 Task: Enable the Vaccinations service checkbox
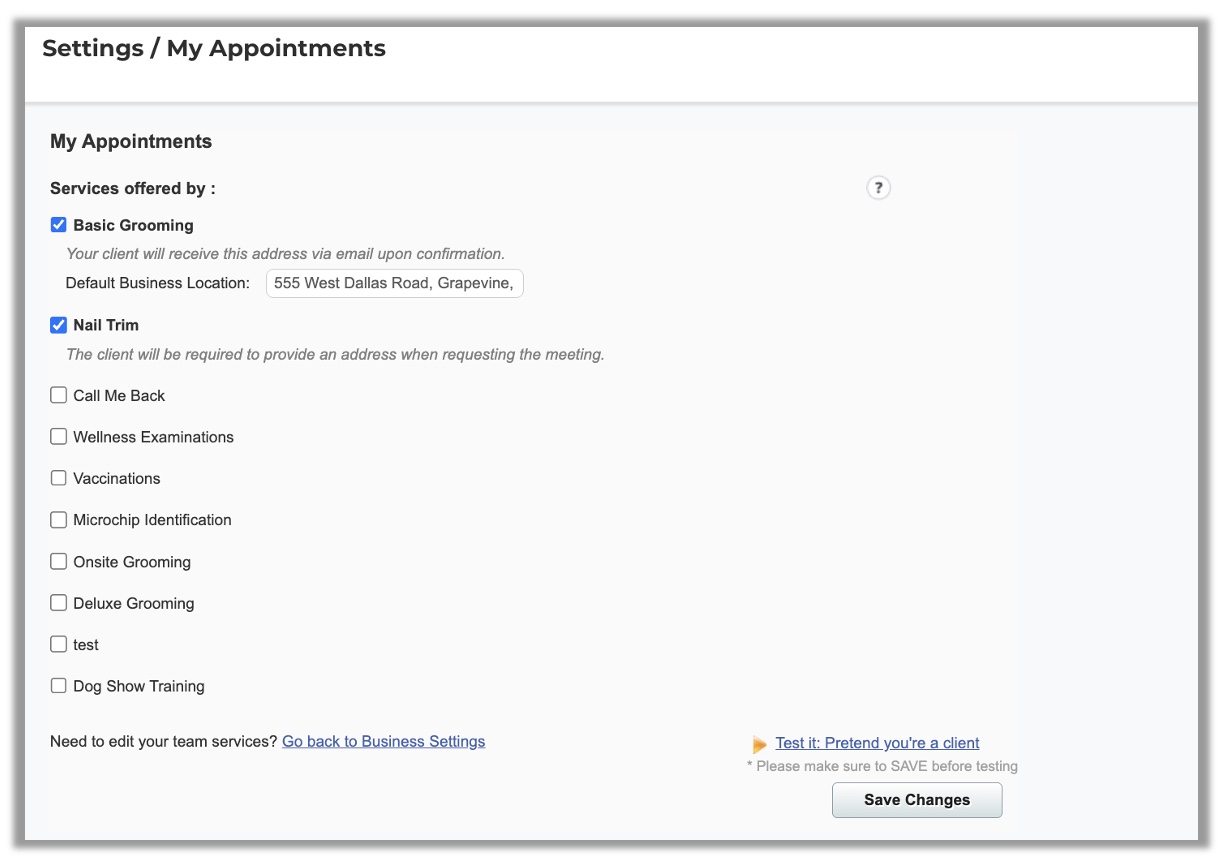[x=59, y=478]
